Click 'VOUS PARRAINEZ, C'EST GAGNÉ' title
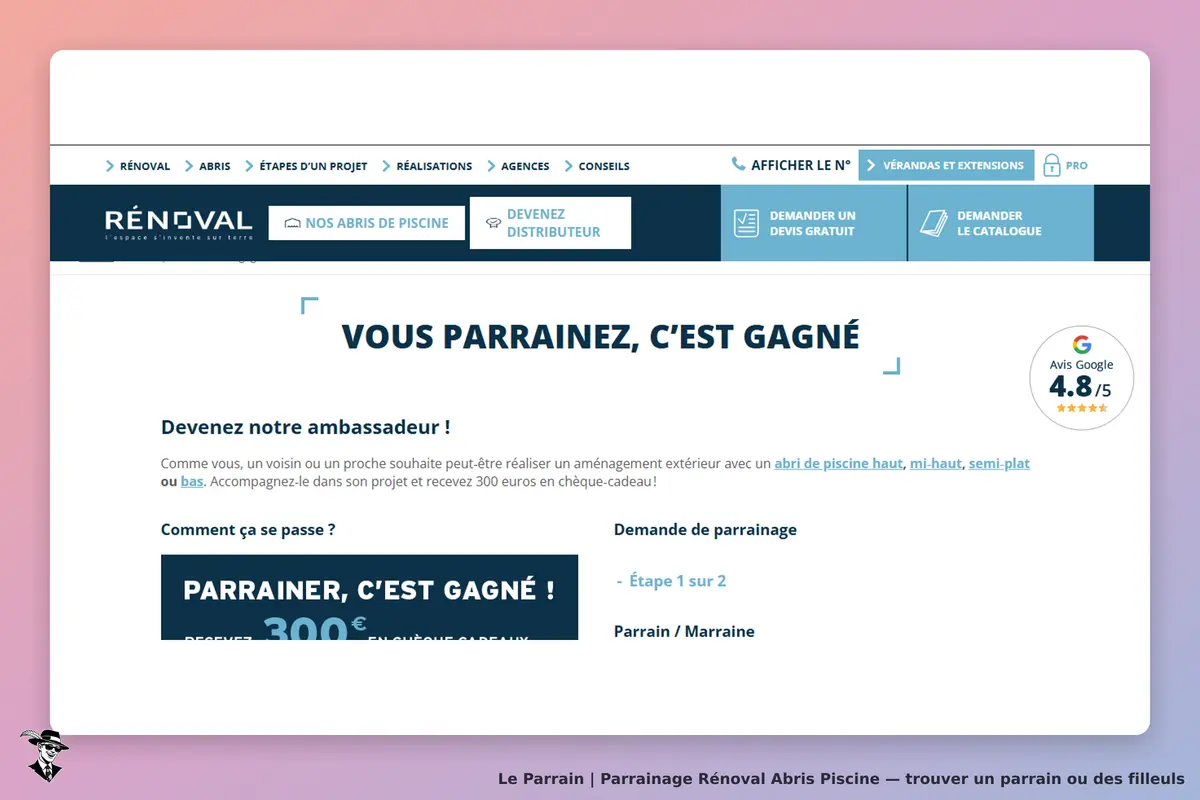1200x800 pixels. pyautogui.click(x=600, y=336)
